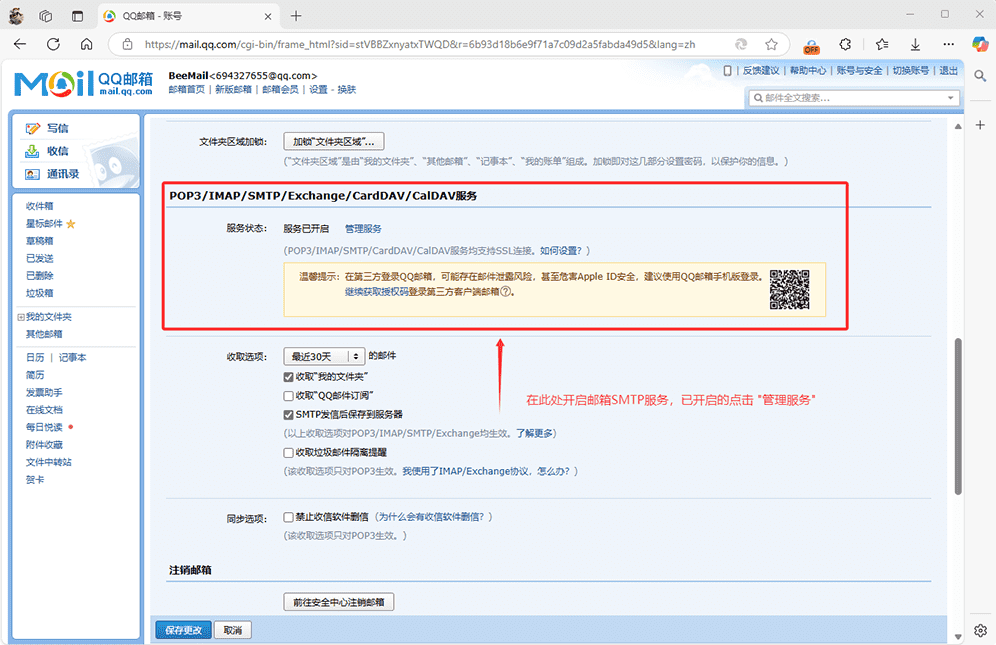This screenshot has width=996, height=645.
Task: Open 收件箱 inbox folder
Action: (x=39, y=206)
